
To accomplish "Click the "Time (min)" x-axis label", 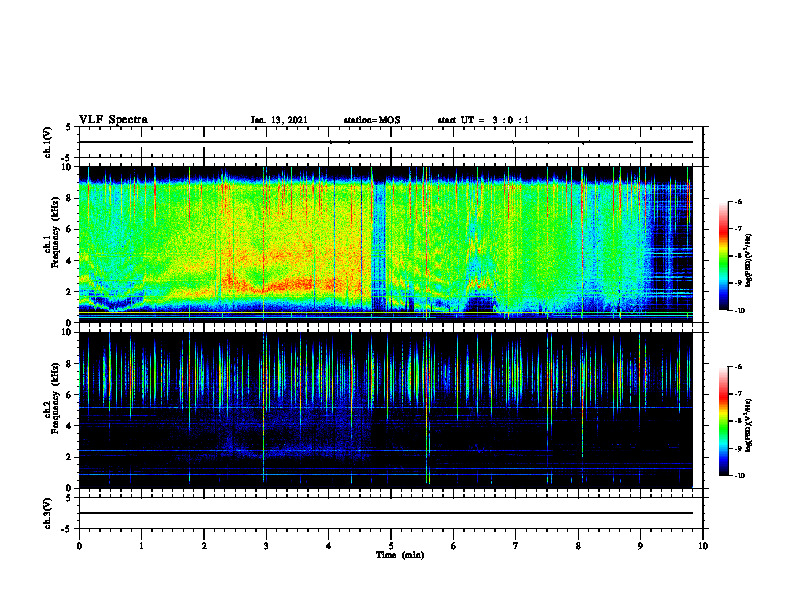I will tap(400, 555).
